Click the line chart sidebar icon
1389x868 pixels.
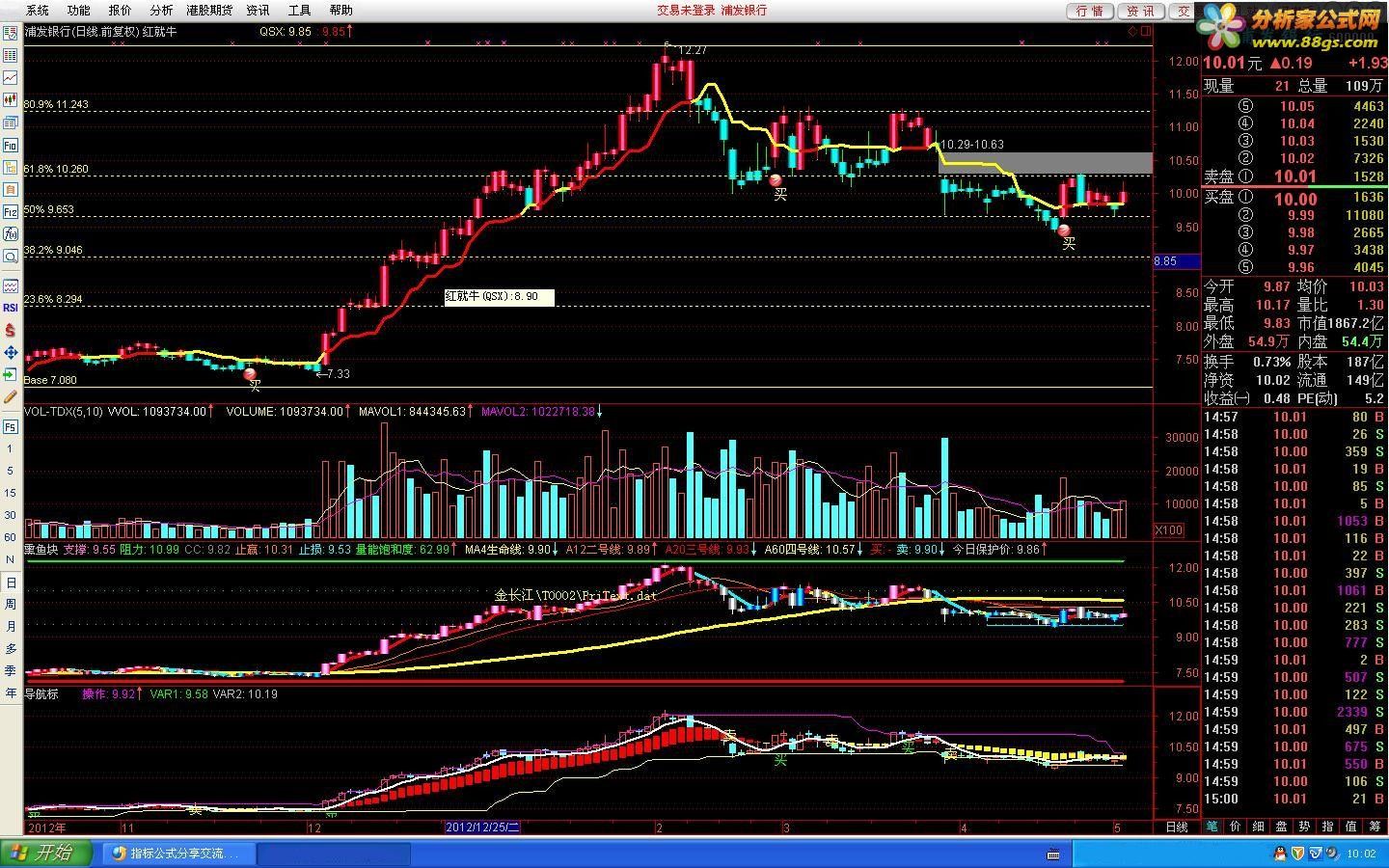coord(11,77)
